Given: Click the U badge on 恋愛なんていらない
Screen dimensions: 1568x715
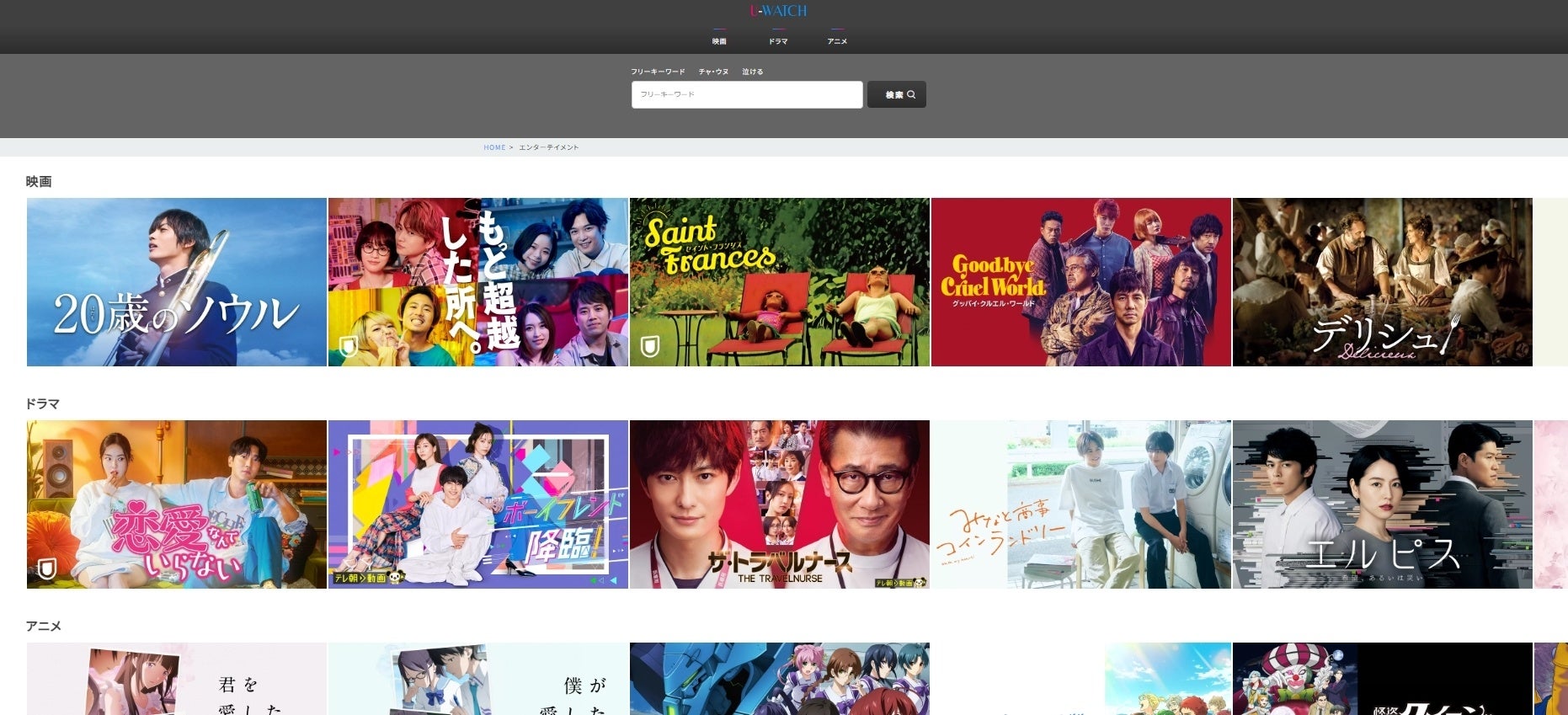Looking at the screenshot, I should [46, 568].
